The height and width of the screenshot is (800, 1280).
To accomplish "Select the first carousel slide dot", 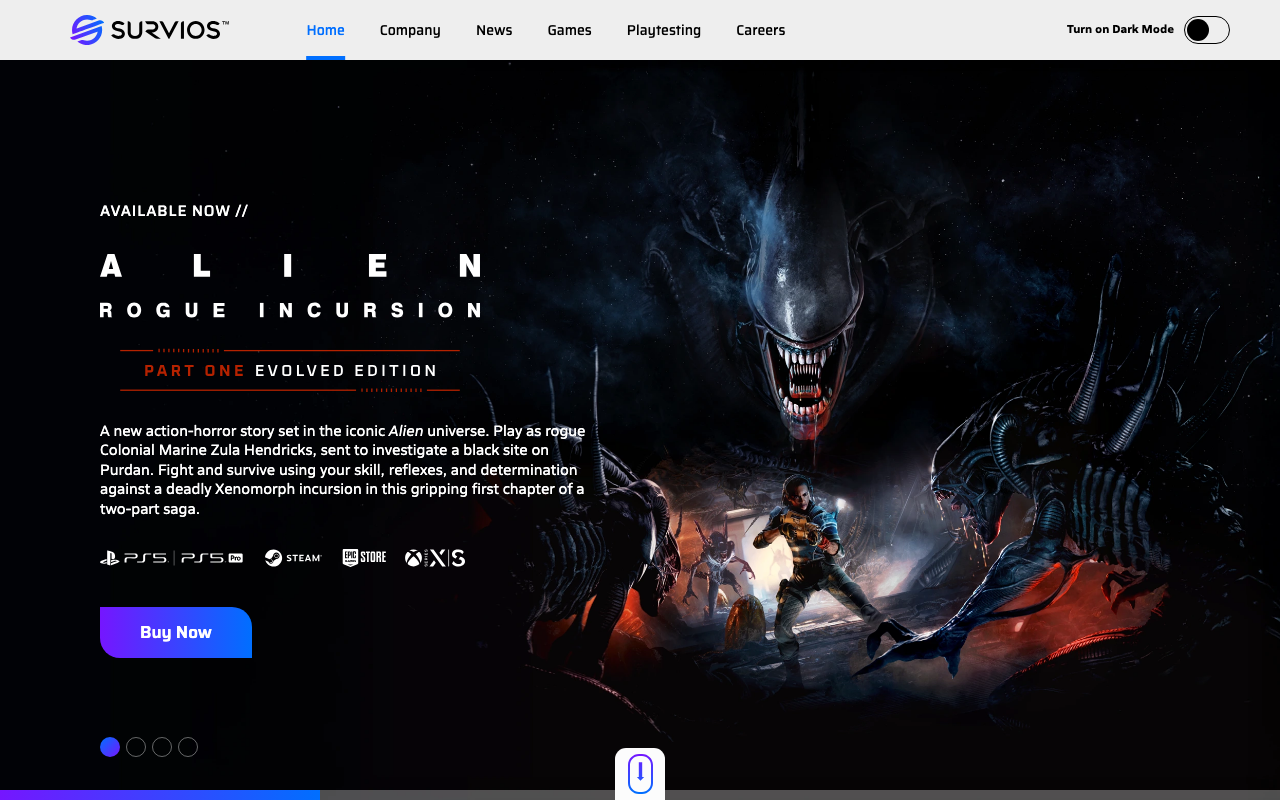I will tap(110, 747).
